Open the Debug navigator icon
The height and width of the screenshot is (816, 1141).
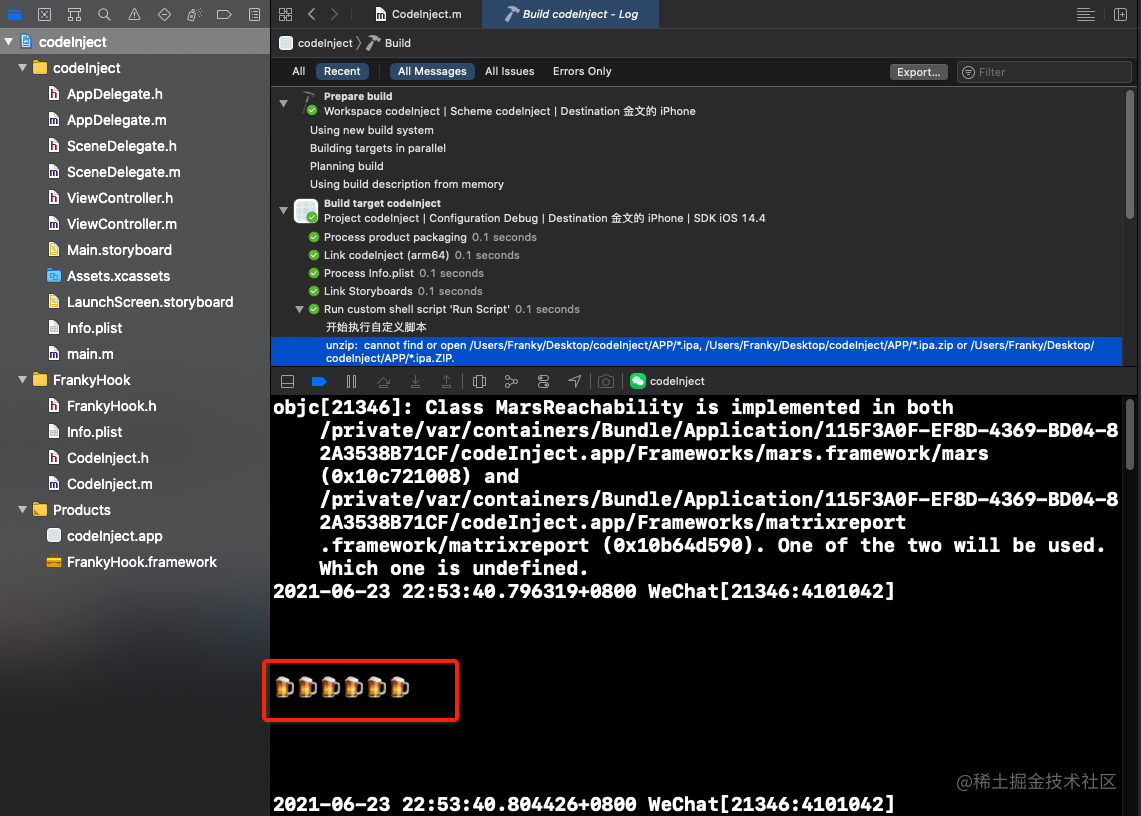pyautogui.click(x=194, y=14)
